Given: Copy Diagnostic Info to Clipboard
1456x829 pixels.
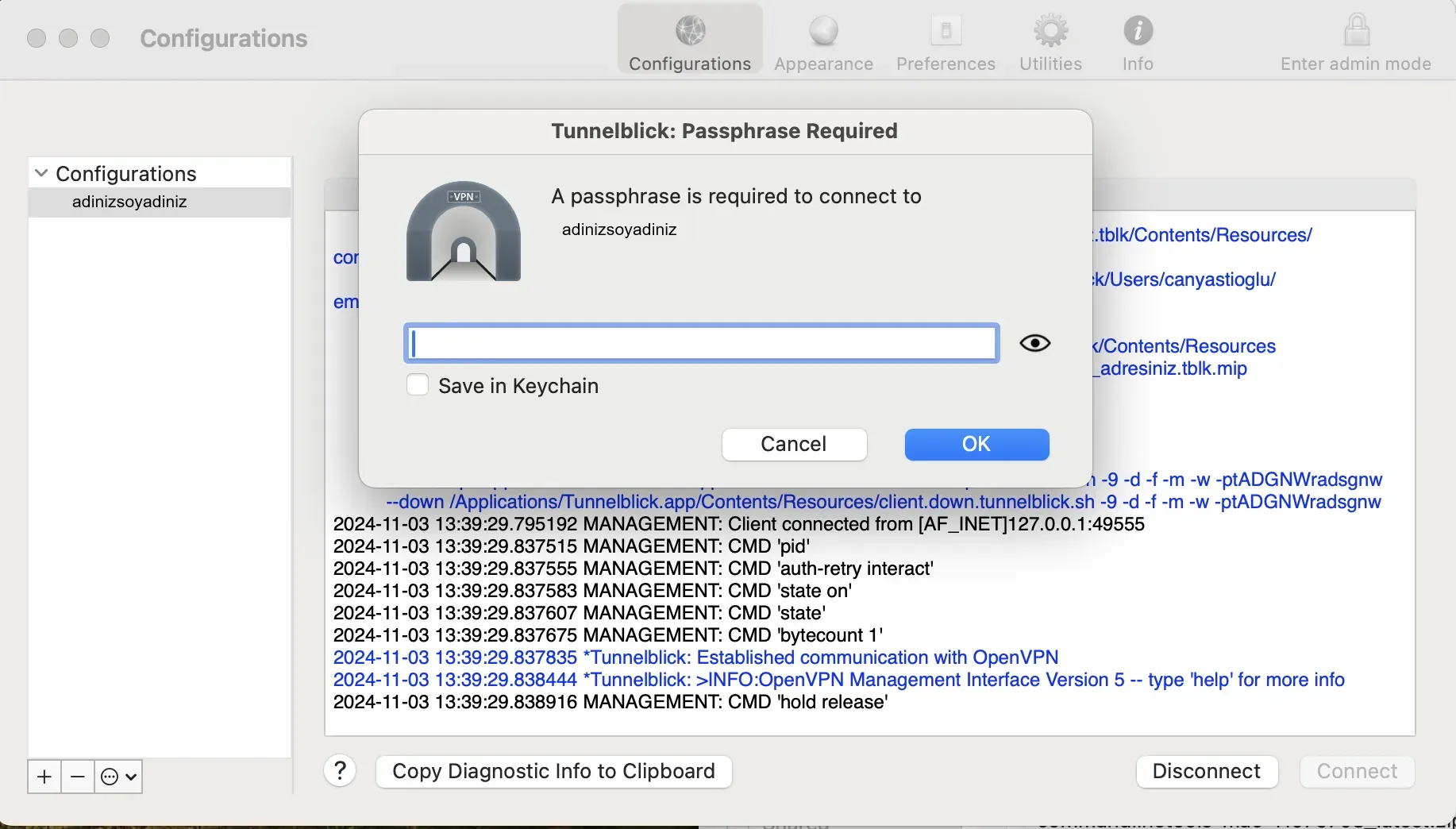Looking at the screenshot, I should [553, 771].
